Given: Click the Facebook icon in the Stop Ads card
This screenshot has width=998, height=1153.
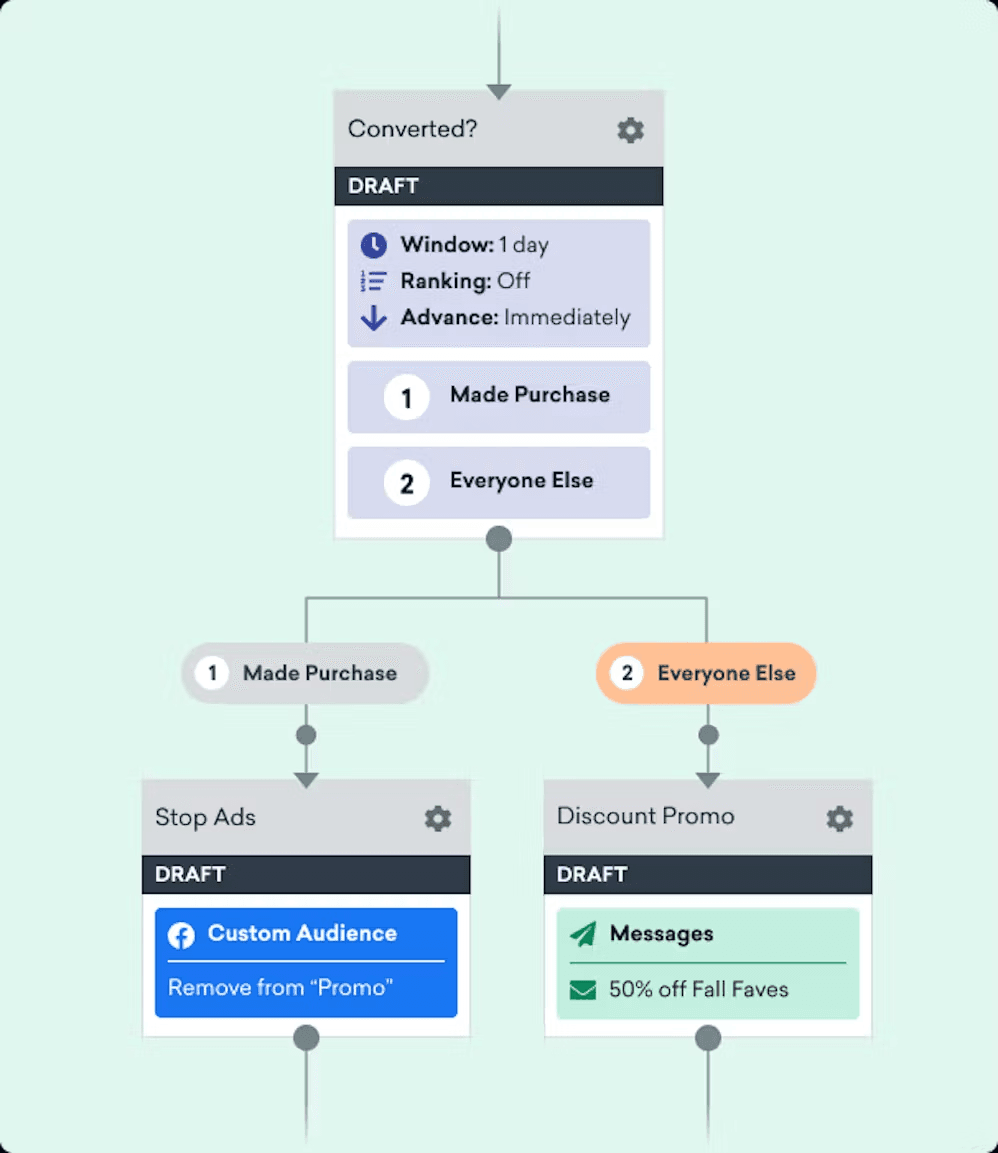Looking at the screenshot, I should [181, 935].
